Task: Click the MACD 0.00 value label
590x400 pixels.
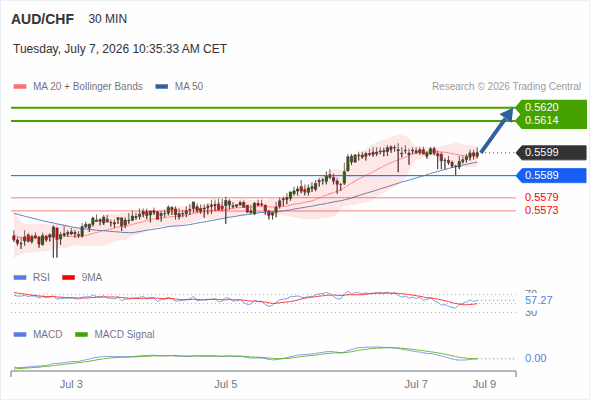Action: tap(535, 358)
